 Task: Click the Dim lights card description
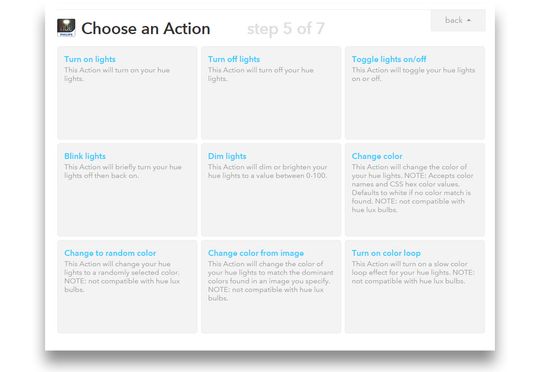coord(268,171)
